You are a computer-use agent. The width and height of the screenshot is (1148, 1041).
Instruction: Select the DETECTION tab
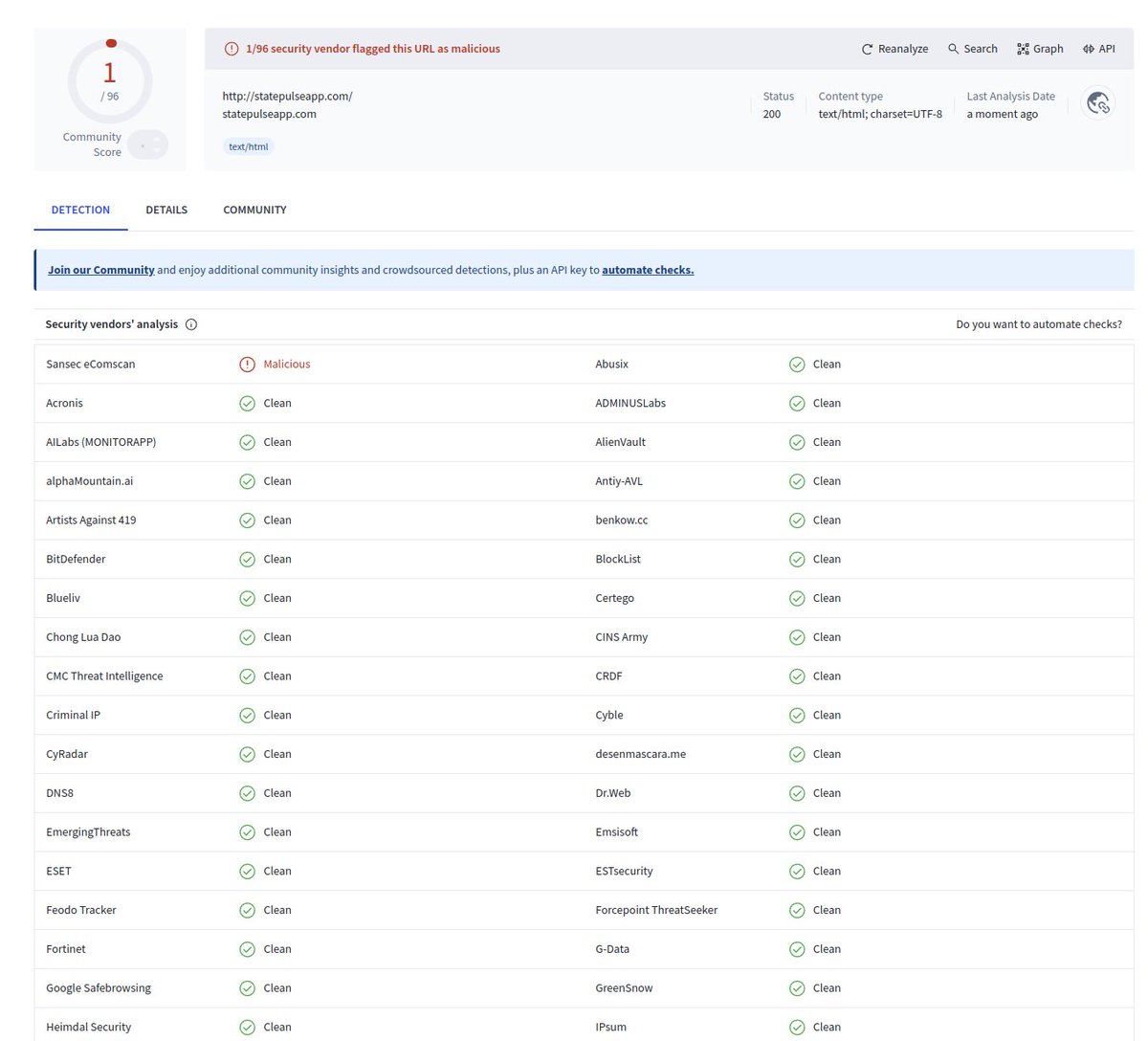(80, 210)
